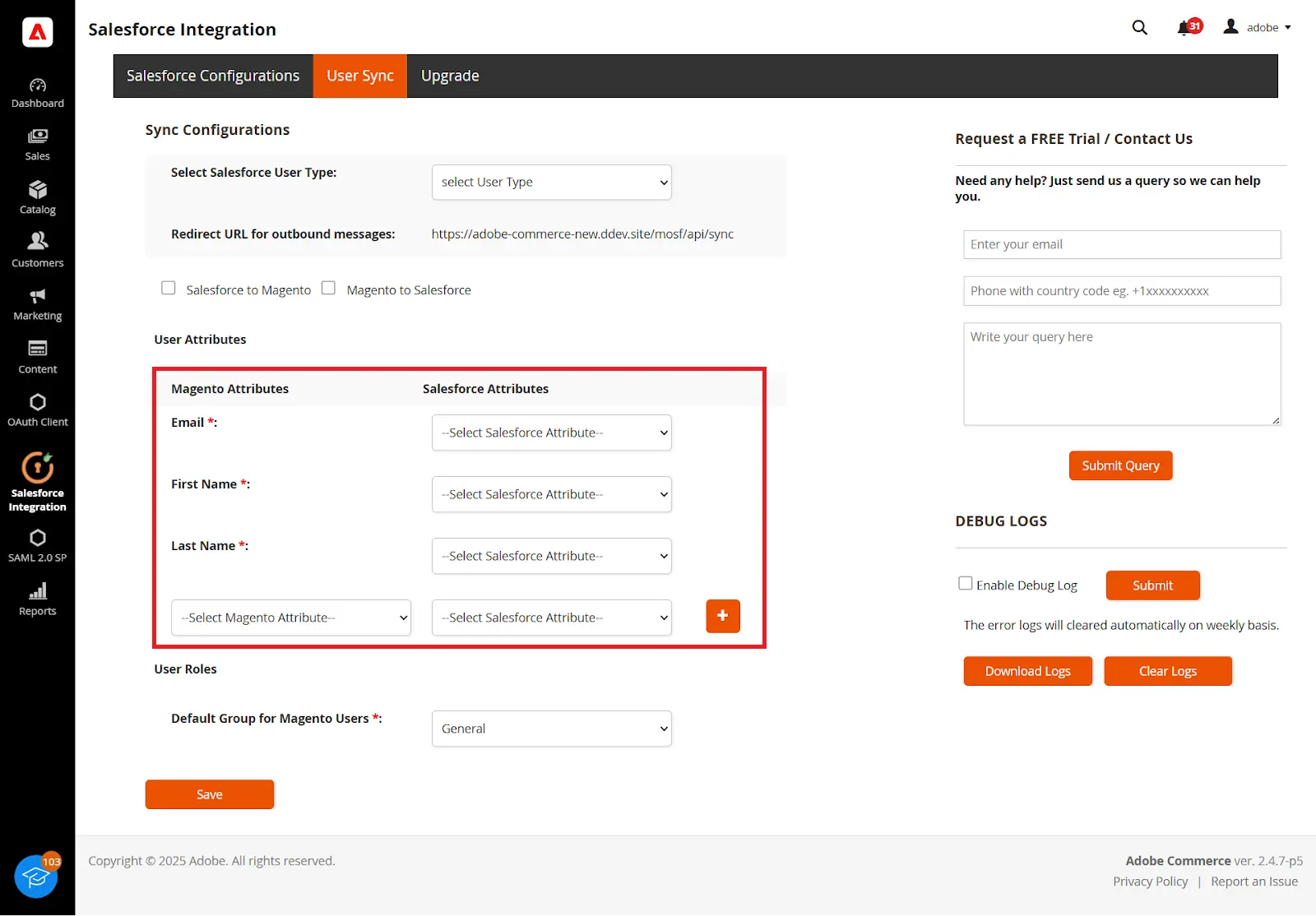
Task: Open the Select Magento Attribute dropdown
Action: [x=291, y=618]
